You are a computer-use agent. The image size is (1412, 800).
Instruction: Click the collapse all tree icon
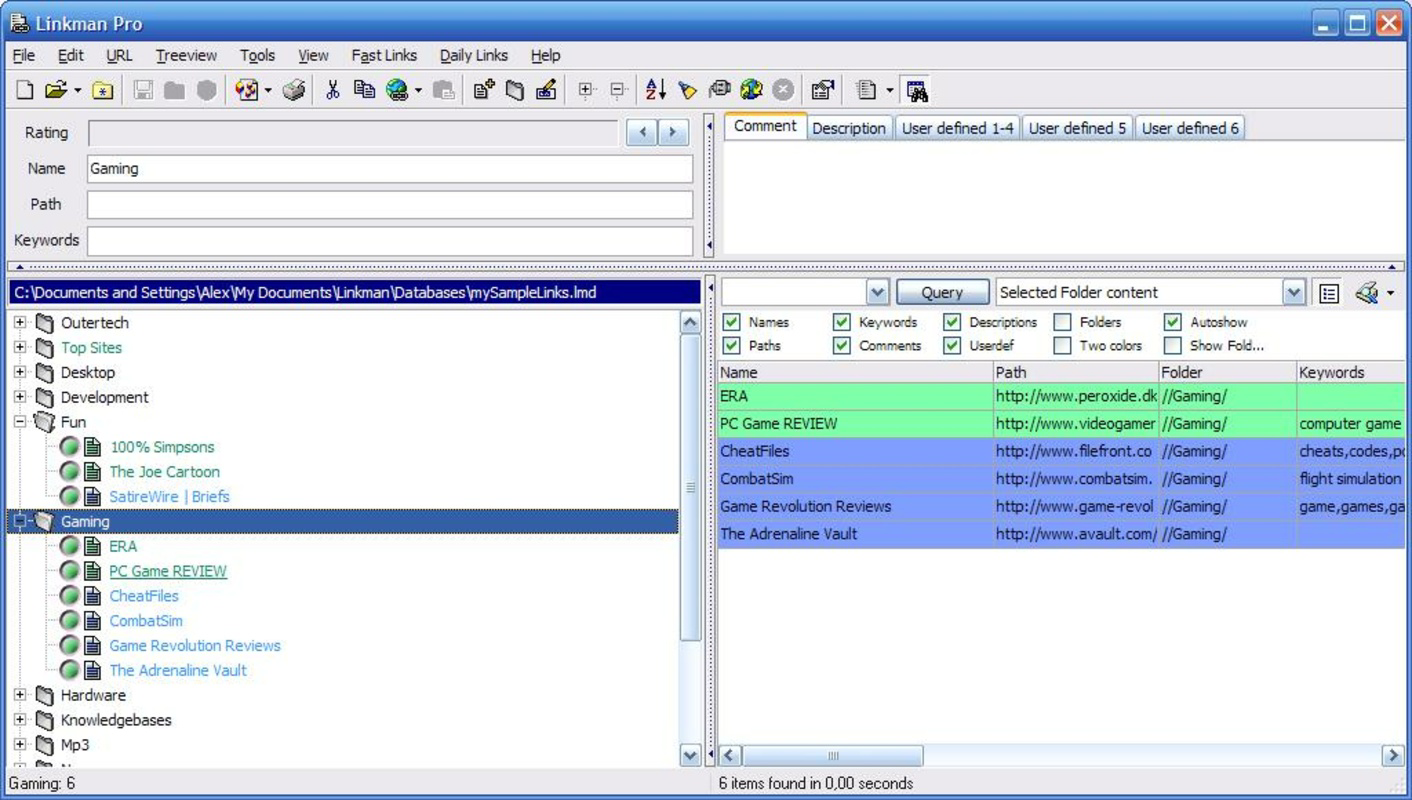618,90
